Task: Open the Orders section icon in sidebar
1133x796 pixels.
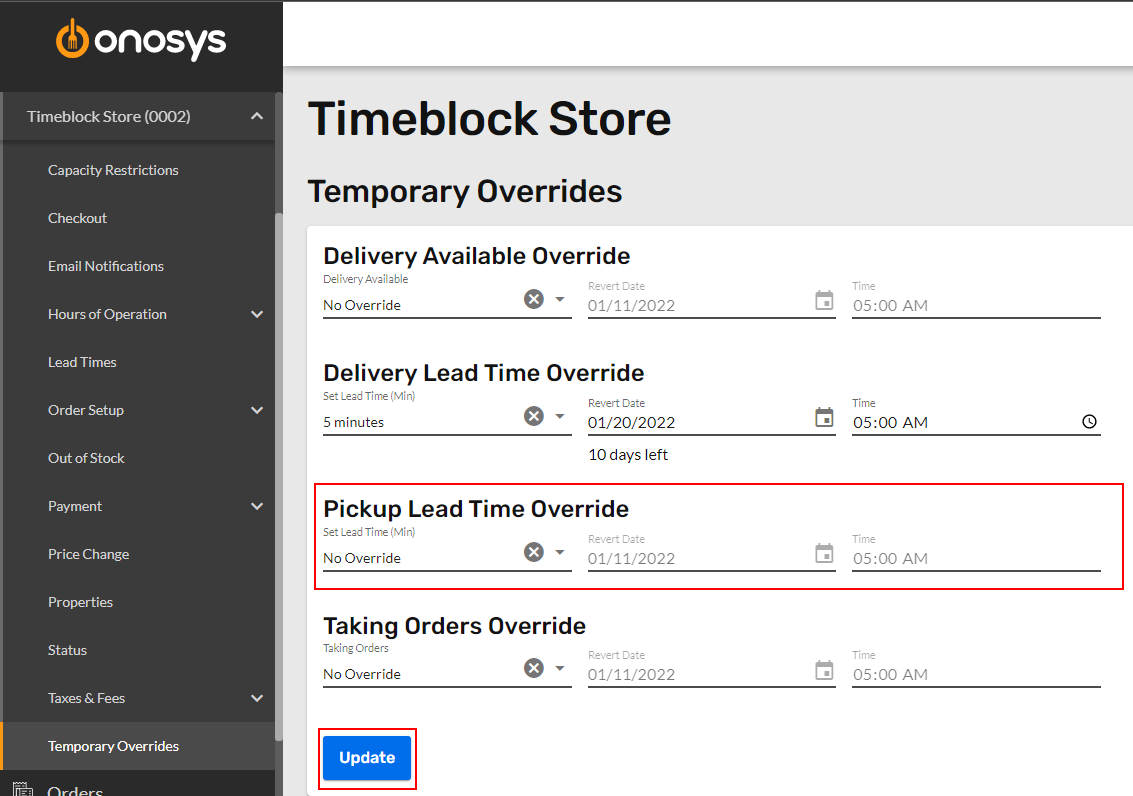Action: click(22, 789)
